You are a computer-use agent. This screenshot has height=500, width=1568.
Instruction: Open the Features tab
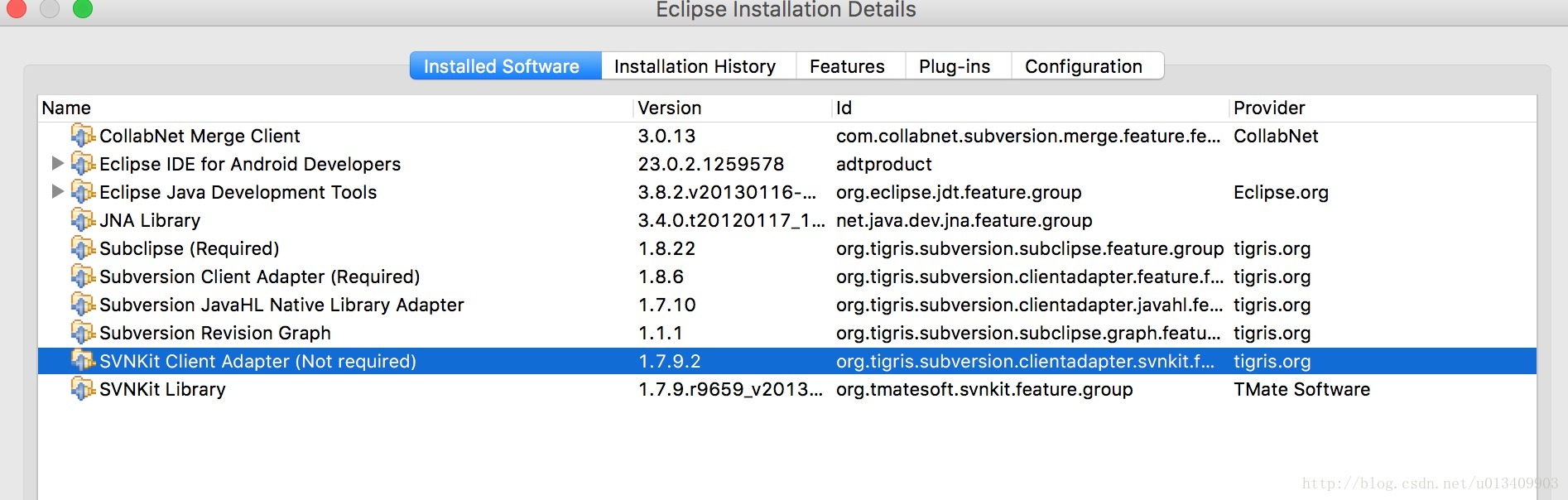coord(850,66)
